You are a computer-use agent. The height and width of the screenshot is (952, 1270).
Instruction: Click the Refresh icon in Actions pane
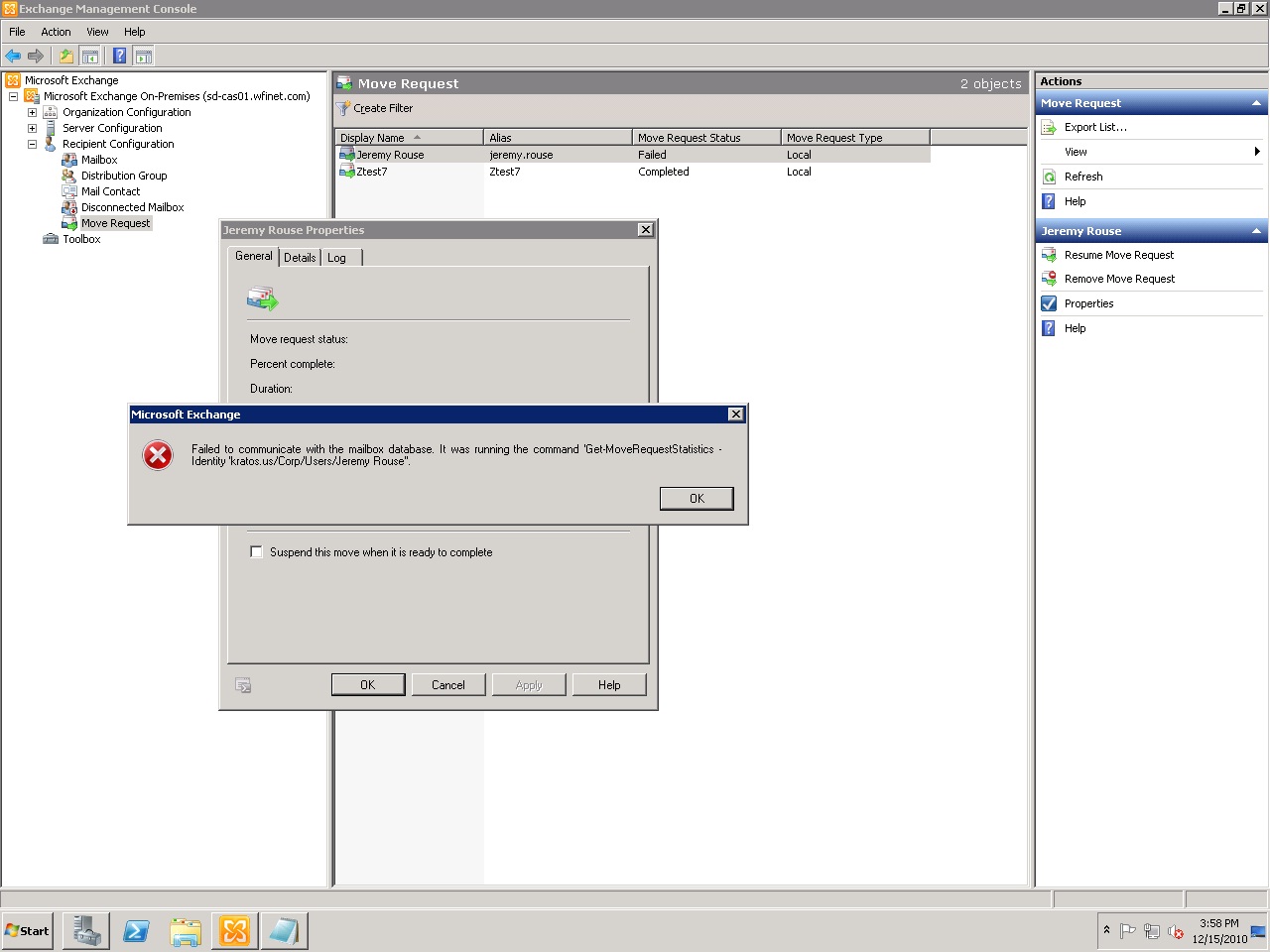[x=1049, y=176]
